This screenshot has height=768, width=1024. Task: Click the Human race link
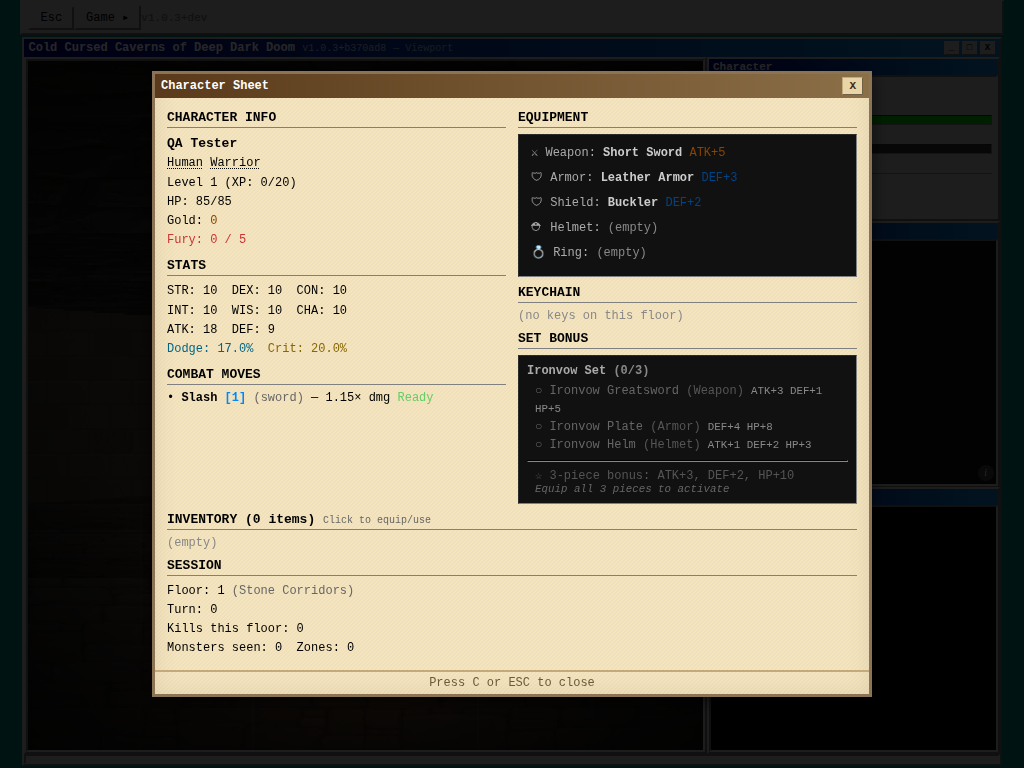(185, 162)
